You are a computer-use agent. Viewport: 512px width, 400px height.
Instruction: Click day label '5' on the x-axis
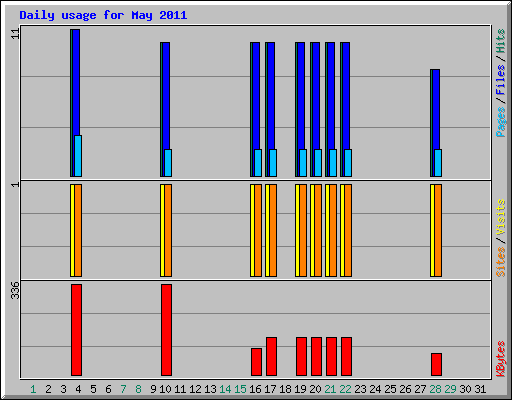pos(93,389)
